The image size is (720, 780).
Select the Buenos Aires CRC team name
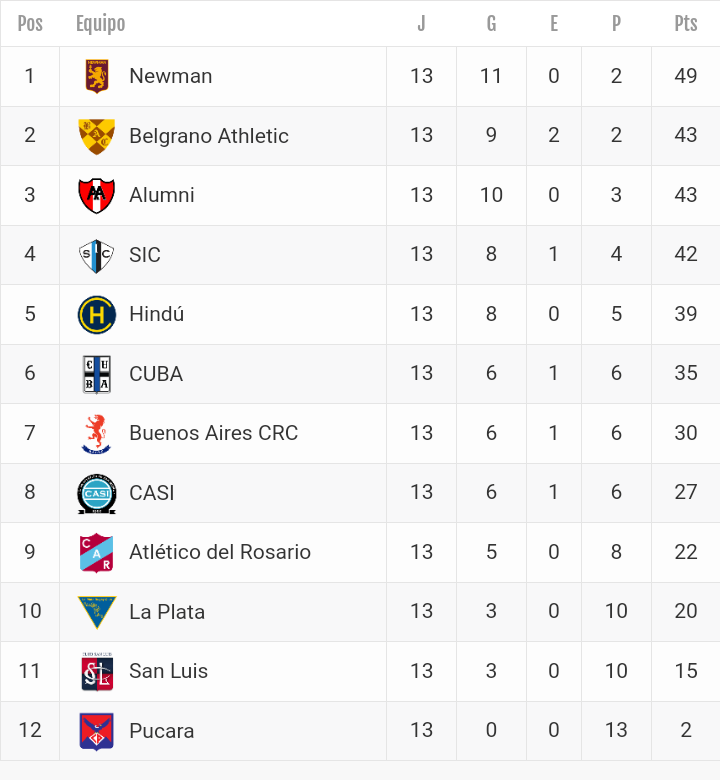213,433
